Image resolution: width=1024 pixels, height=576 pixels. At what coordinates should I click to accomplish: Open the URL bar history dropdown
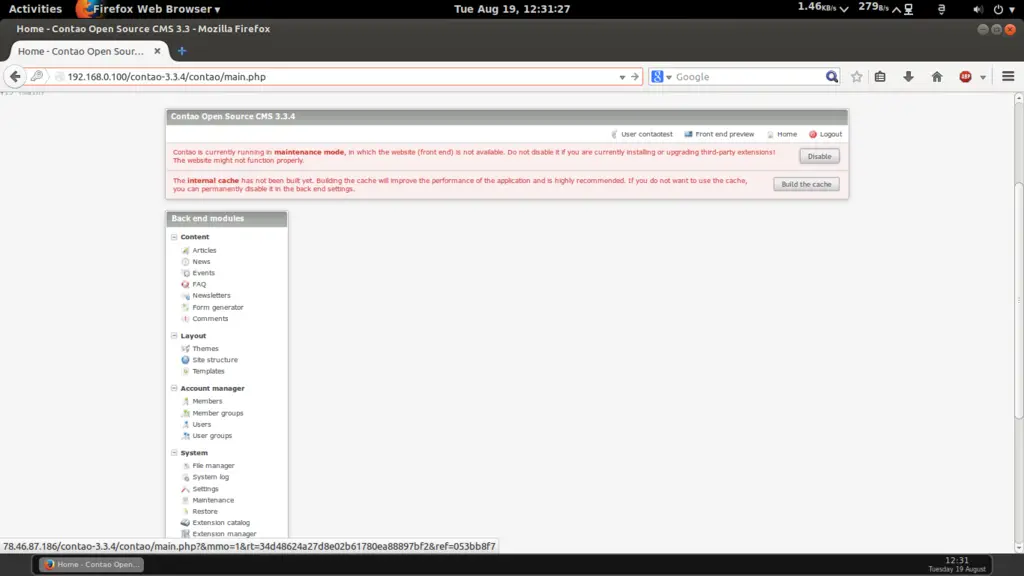(x=622, y=77)
